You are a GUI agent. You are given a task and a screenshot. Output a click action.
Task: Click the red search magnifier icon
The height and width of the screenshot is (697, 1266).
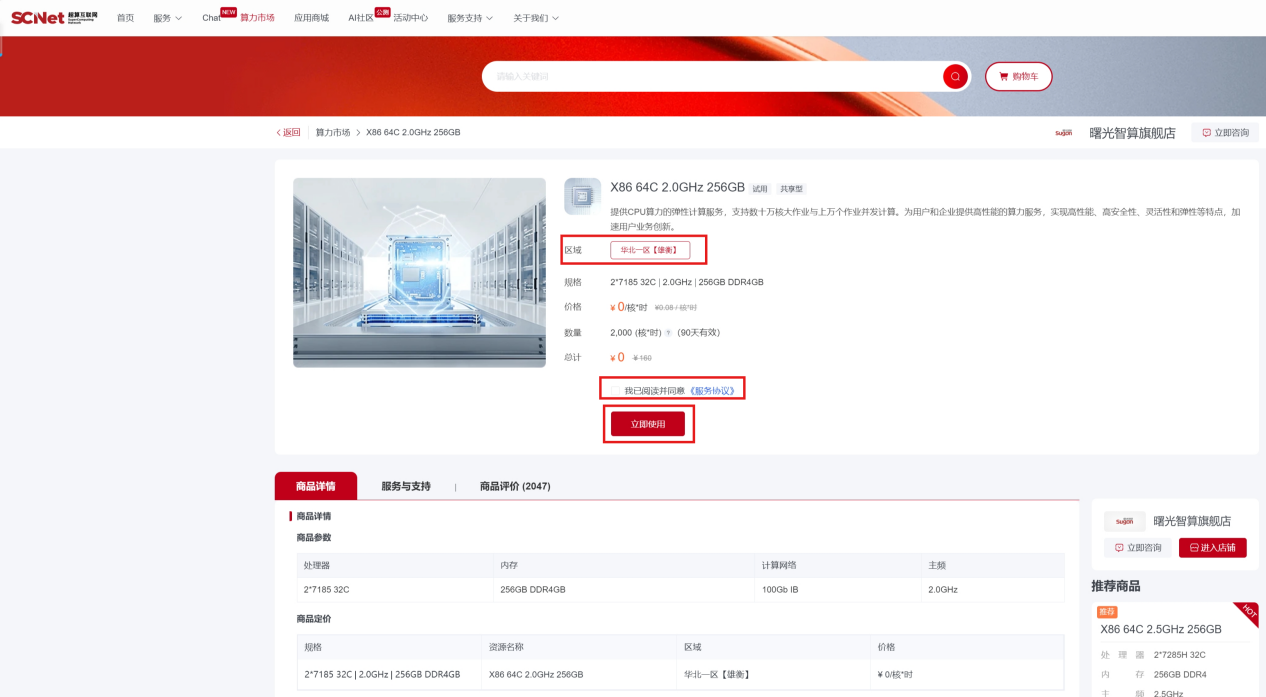tap(955, 77)
